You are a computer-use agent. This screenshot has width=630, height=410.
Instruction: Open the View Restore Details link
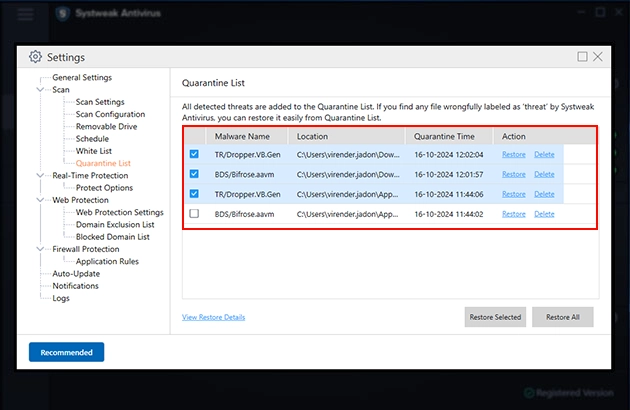213,317
